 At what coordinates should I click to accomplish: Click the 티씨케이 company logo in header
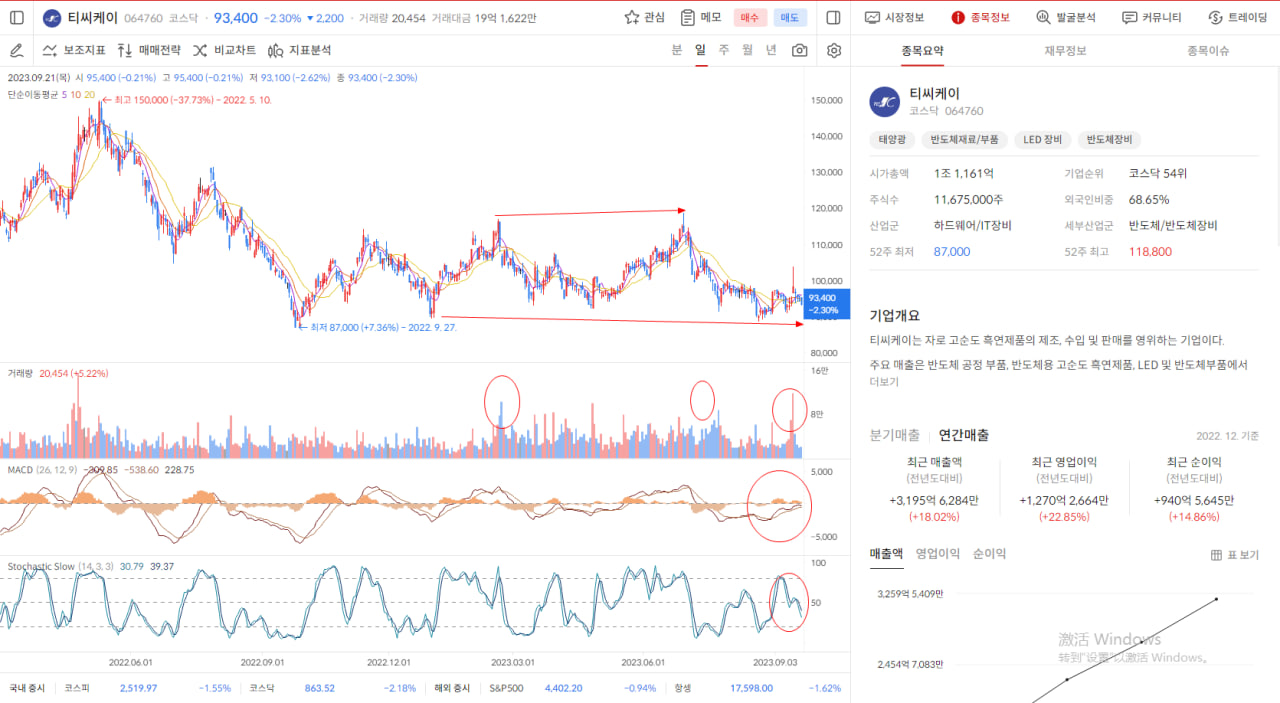(x=52, y=18)
